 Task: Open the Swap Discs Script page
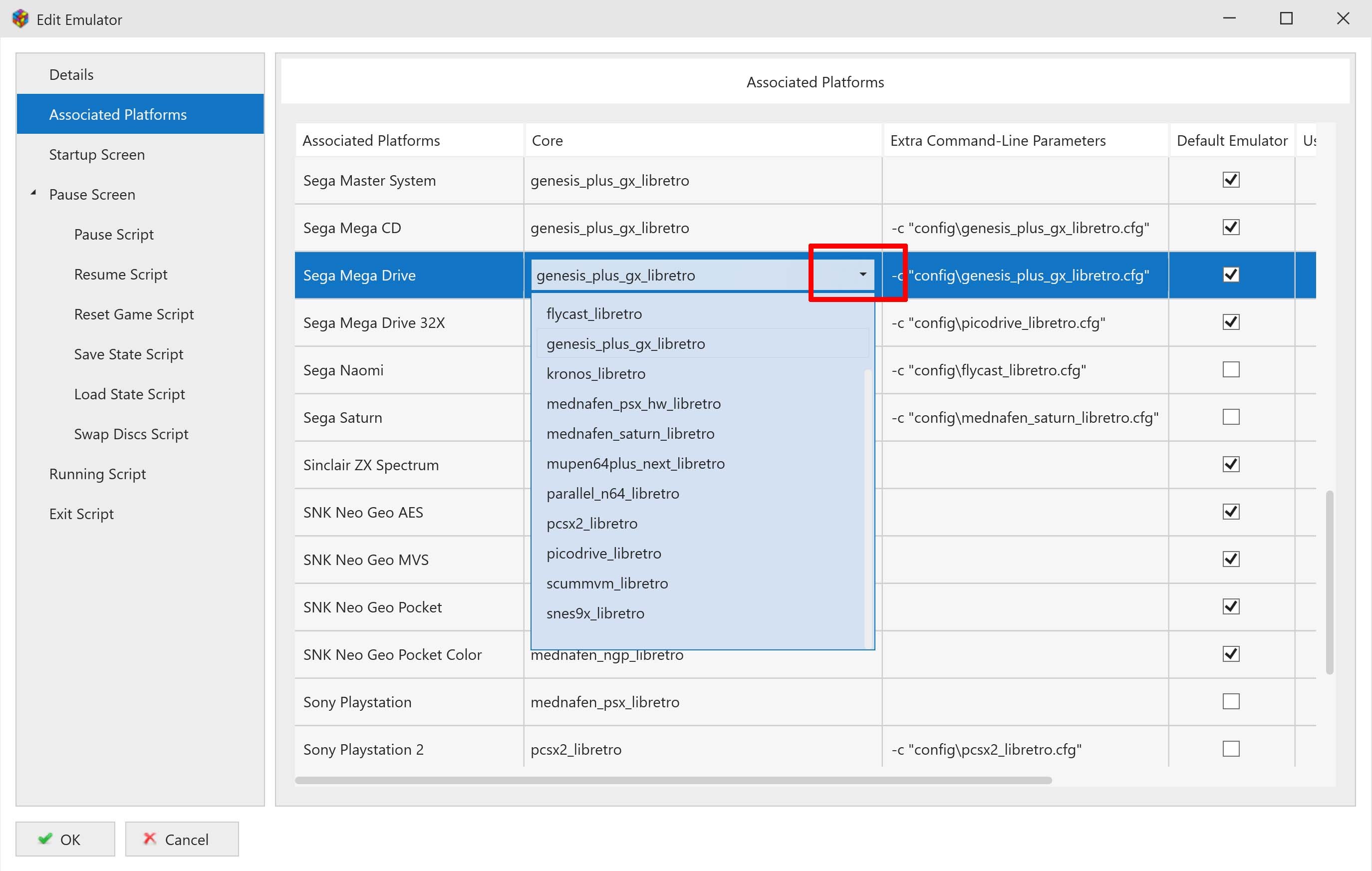point(140,434)
